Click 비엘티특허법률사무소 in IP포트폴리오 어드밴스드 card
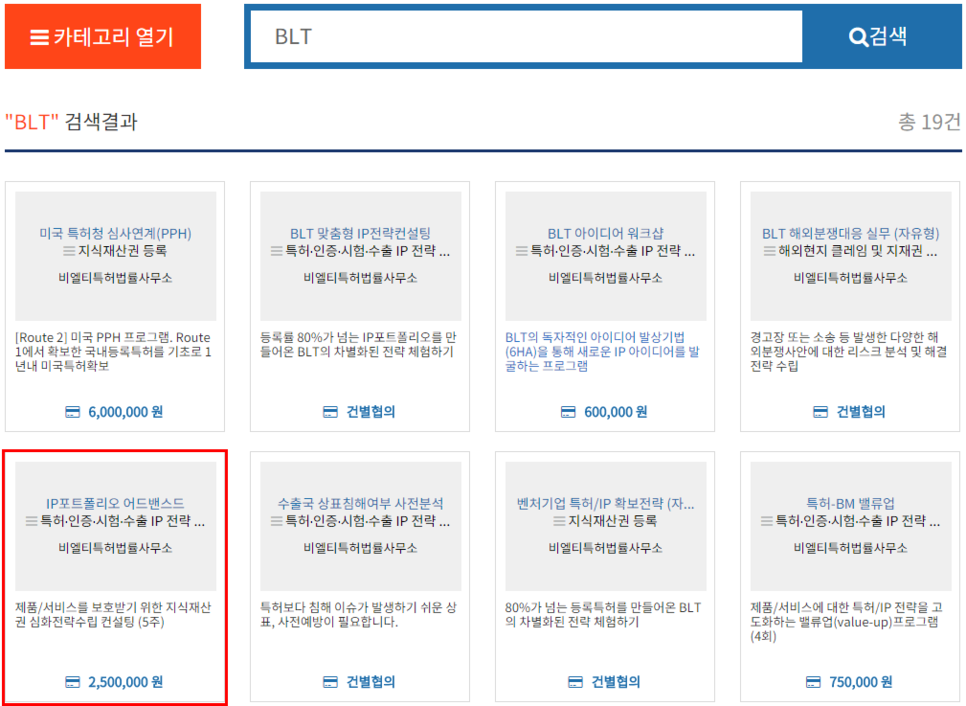 (115, 548)
